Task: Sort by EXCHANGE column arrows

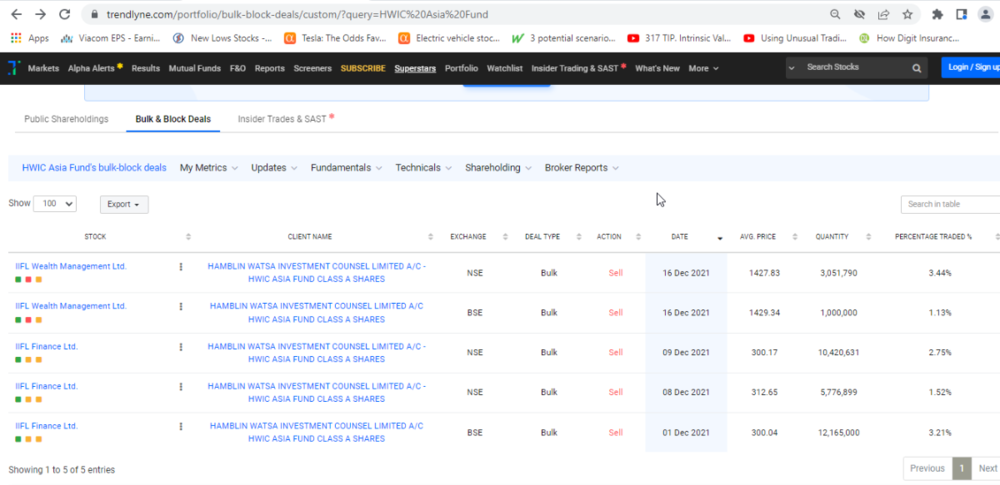Action: [505, 237]
